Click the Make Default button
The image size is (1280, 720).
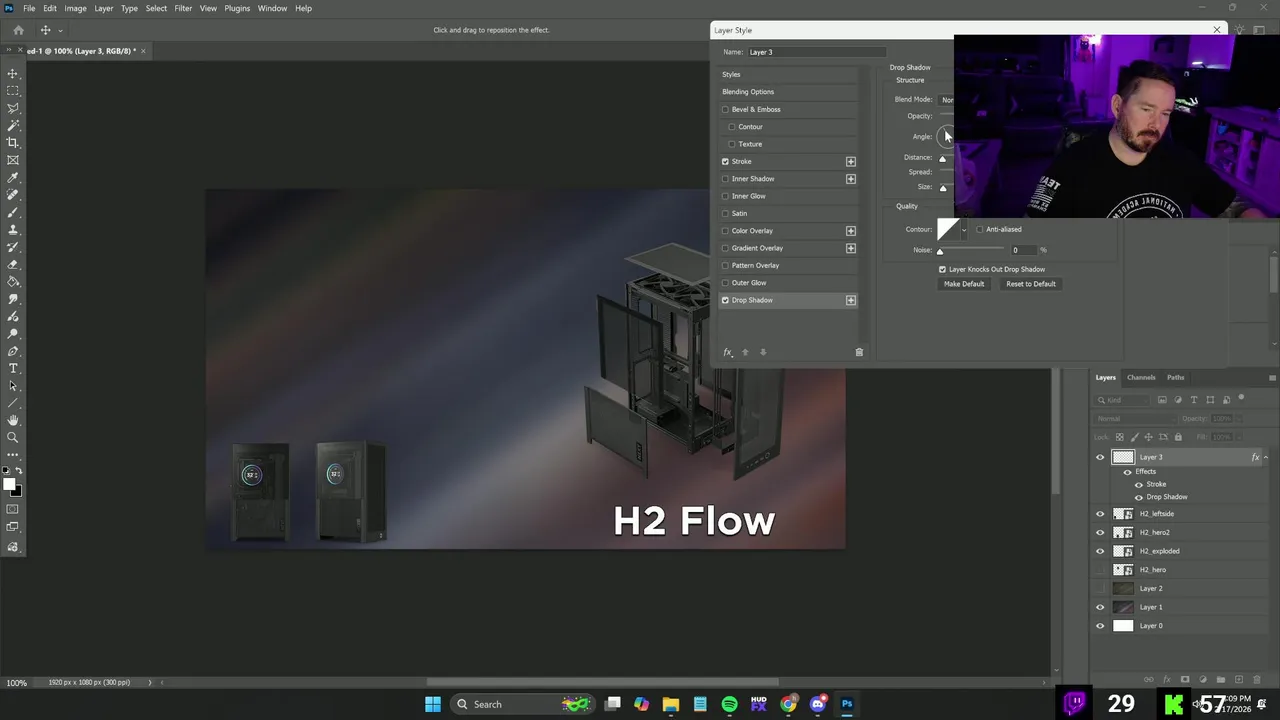pos(964,284)
